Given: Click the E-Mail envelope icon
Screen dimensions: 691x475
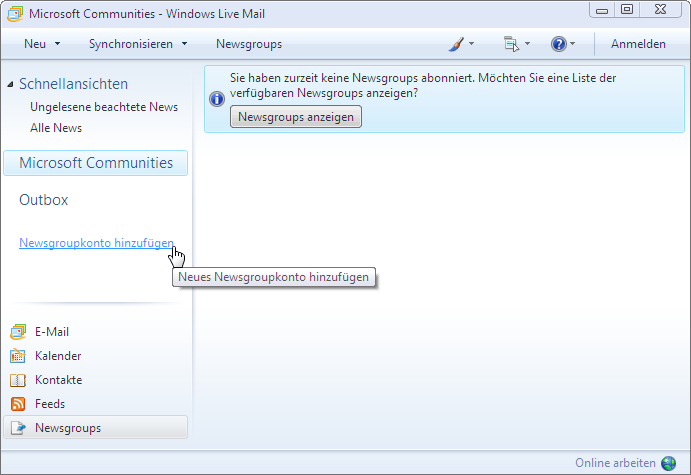Looking at the screenshot, I should click(18, 332).
